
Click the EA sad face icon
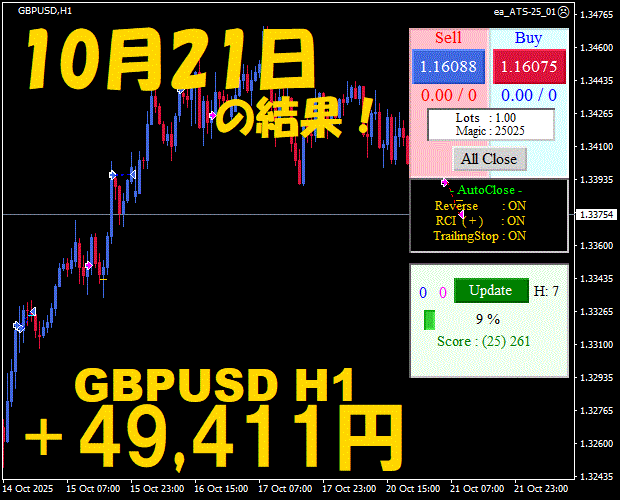click(563, 12)
